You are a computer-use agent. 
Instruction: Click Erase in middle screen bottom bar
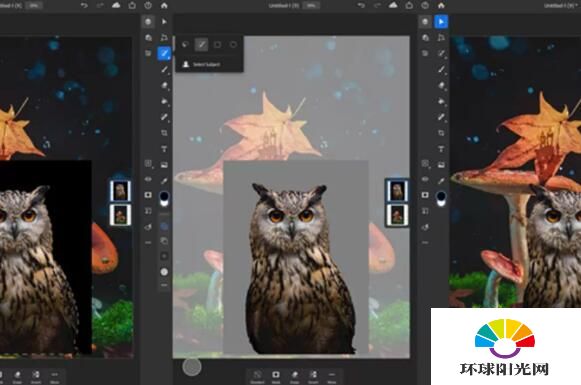click(x=295, y=377)
